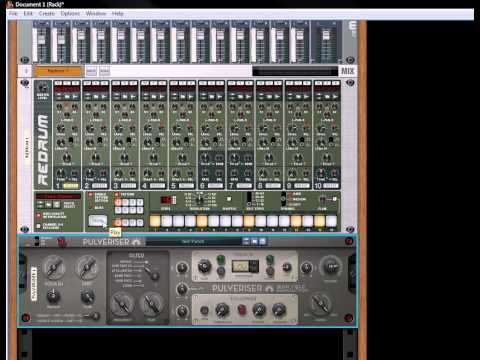
Task: Click channel 1 sample name display
Action: click(67, 90)
